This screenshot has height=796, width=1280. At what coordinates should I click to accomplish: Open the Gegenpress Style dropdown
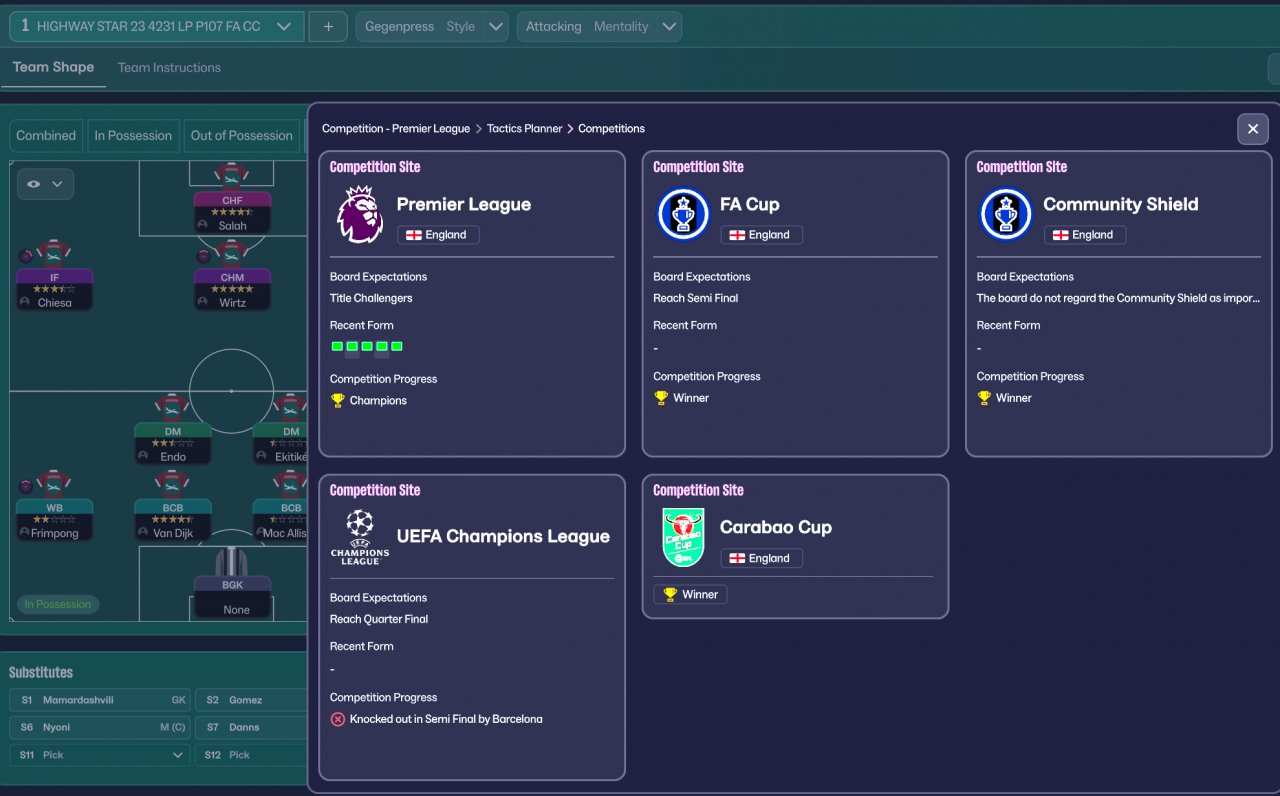(432, 27)
